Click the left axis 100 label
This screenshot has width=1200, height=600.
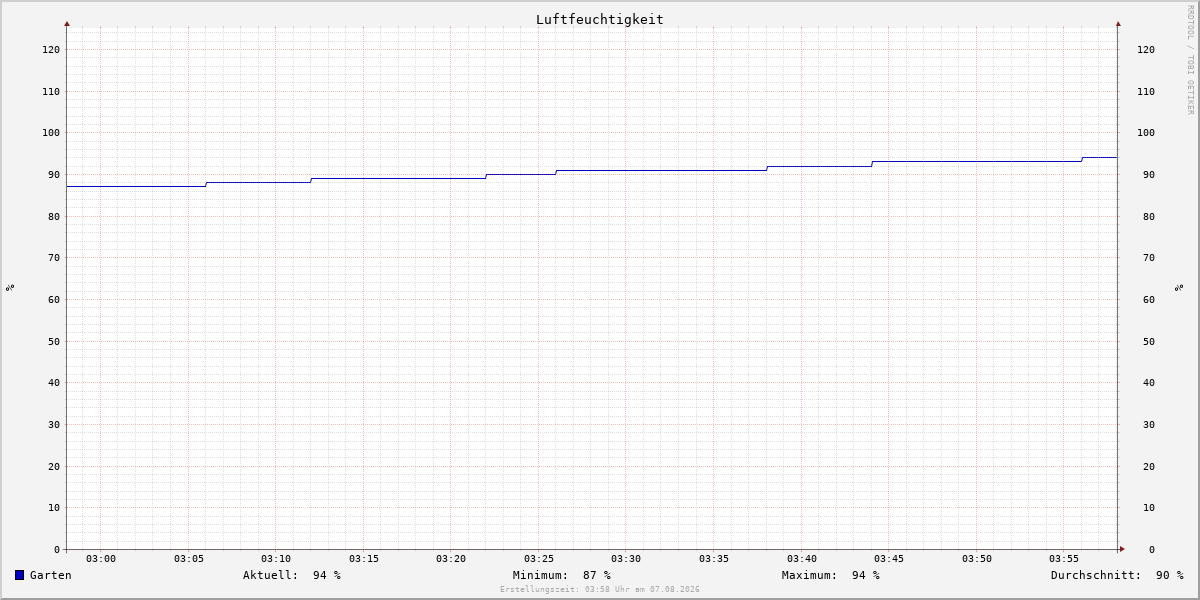pos(51,133)
